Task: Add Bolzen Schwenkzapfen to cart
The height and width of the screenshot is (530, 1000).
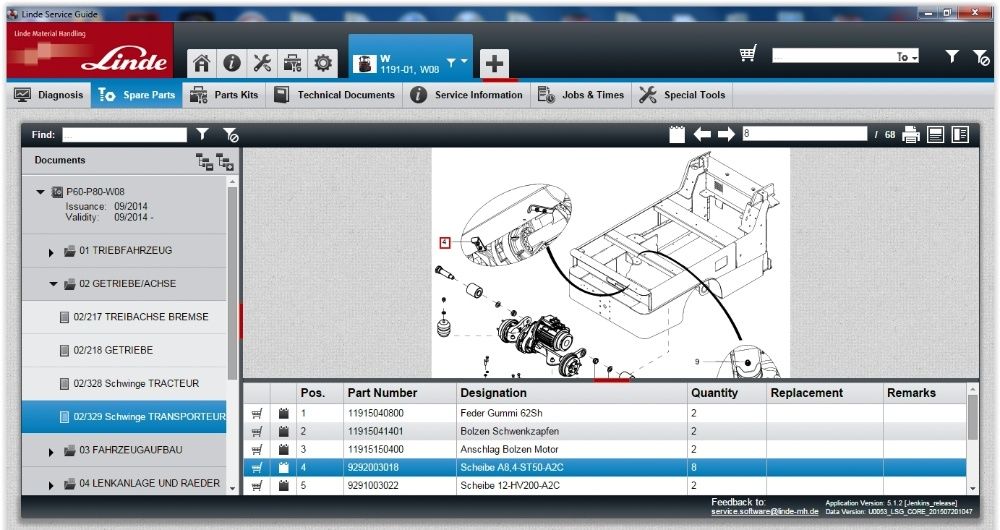Action: click(257, 432)
